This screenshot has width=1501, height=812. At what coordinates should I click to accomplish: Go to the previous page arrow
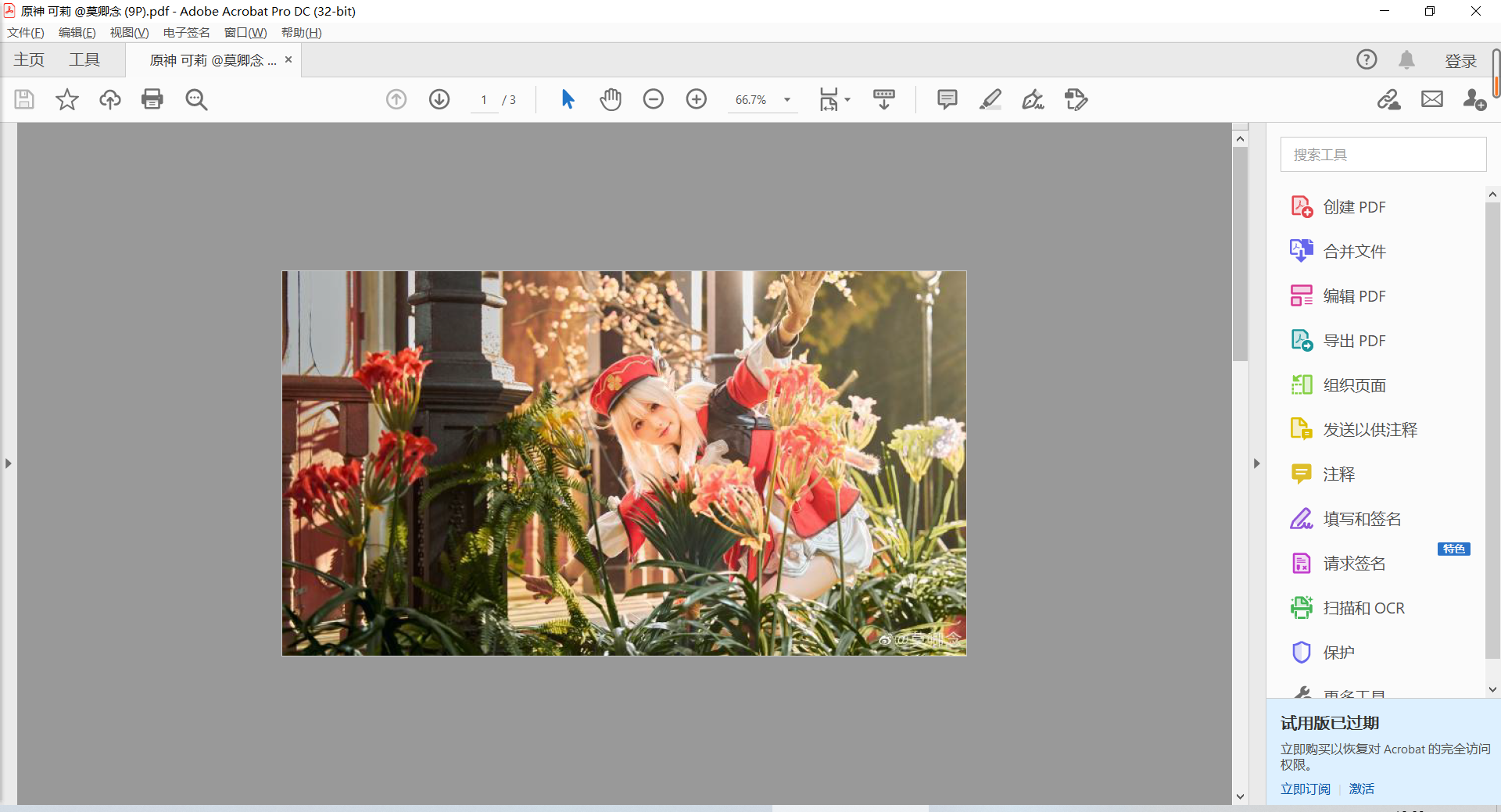[396, 99]
